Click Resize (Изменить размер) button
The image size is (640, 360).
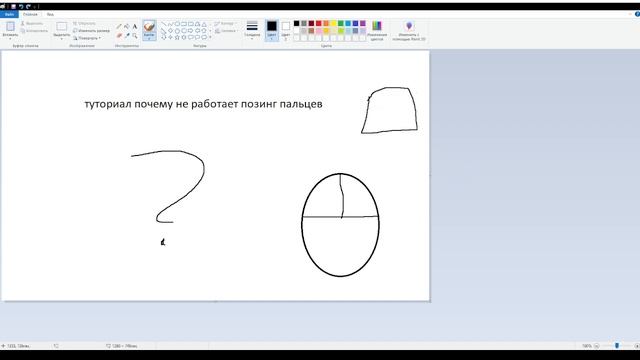click(91, 31)
